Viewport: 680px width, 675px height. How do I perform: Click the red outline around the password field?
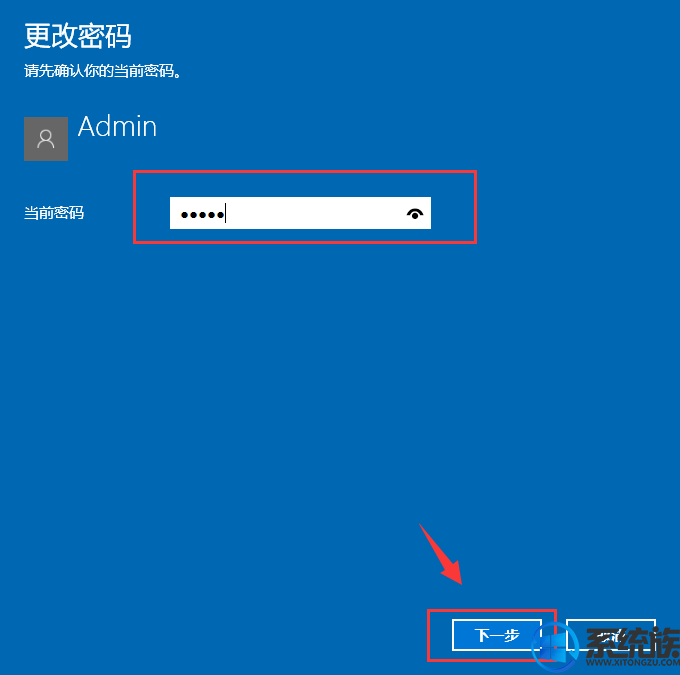pos(305,172)
